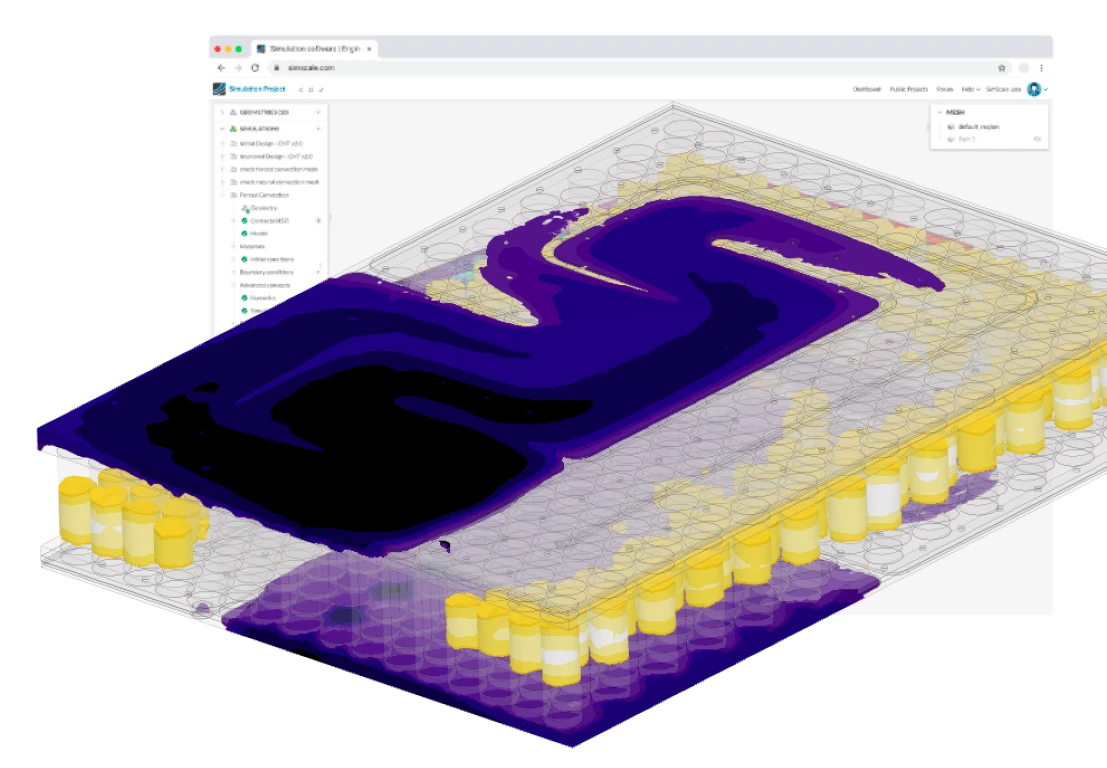Open the Advanced concepts tree item
The width and height of the screenshot is (1107, 768).
pos(265,285)
